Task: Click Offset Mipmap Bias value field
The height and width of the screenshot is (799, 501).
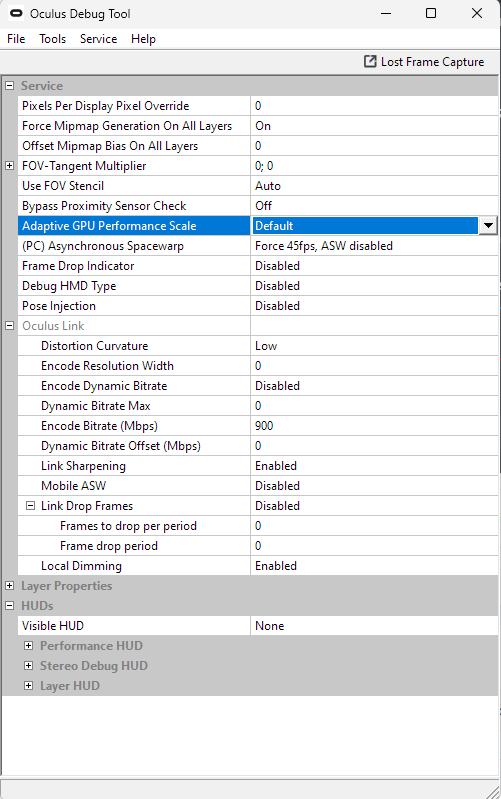Action: tap(374, 146)
